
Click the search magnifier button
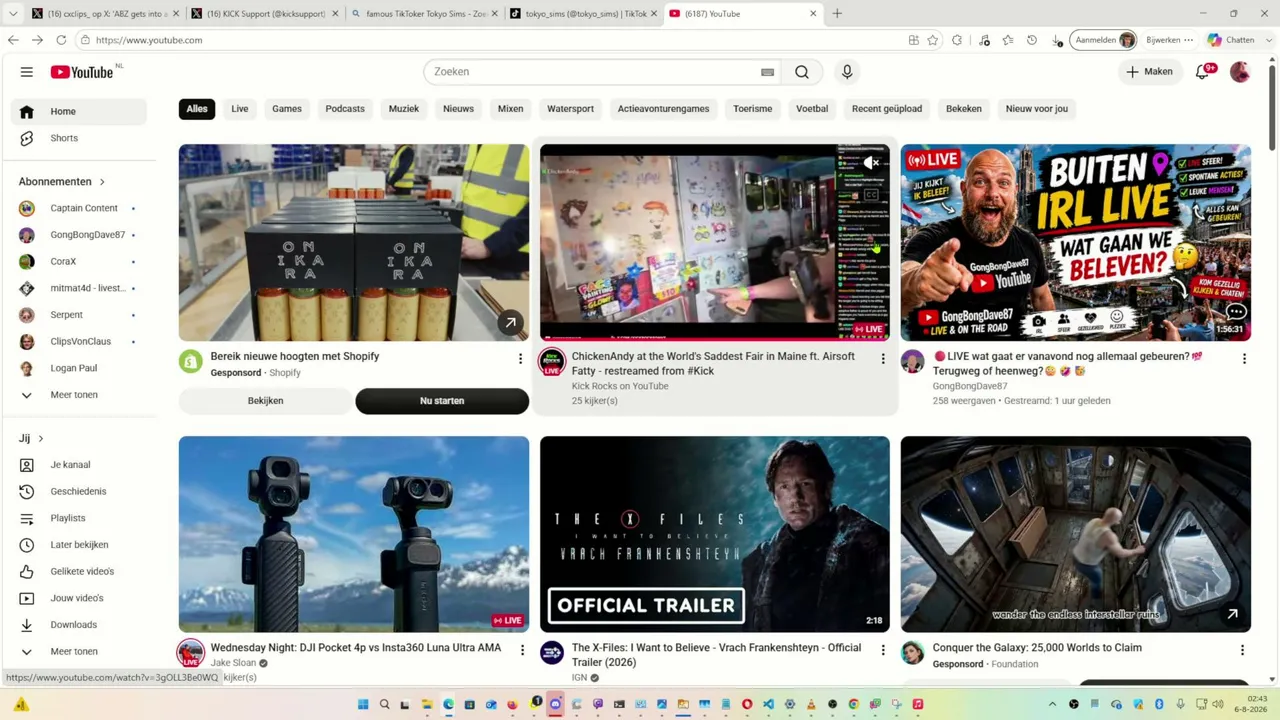(802, 72)
